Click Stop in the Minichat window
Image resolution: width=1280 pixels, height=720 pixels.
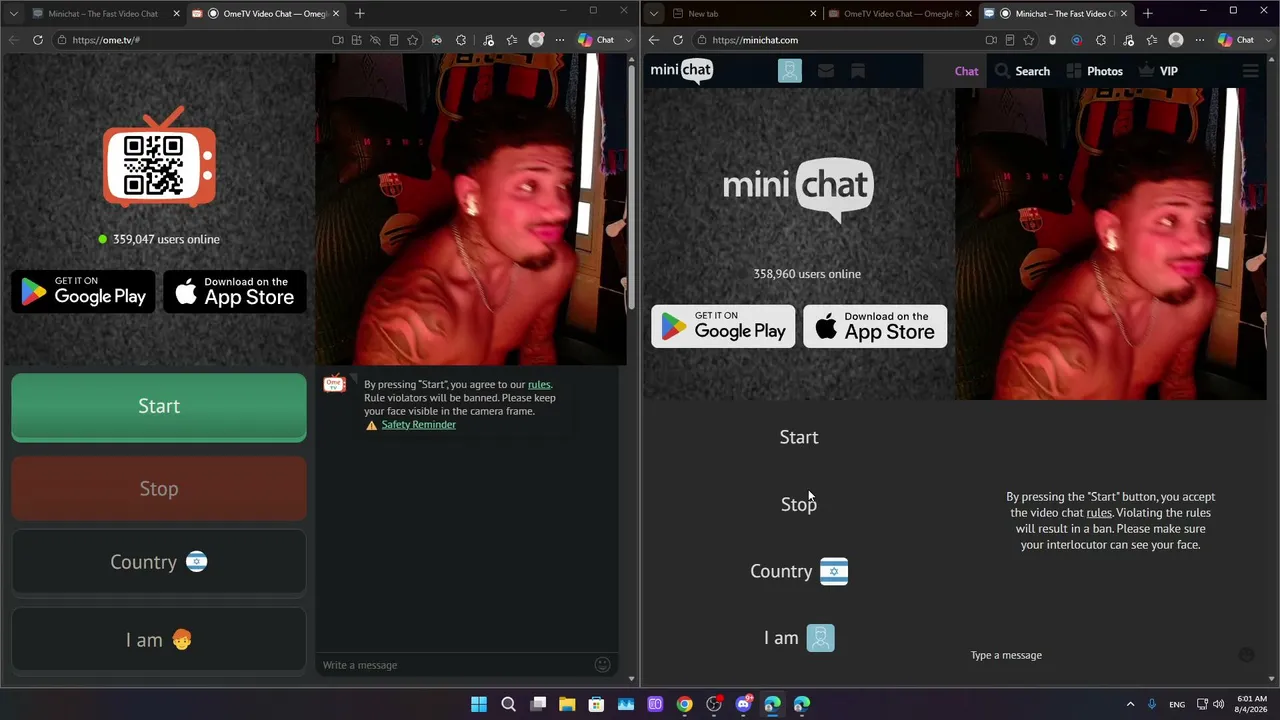(799, 504)
